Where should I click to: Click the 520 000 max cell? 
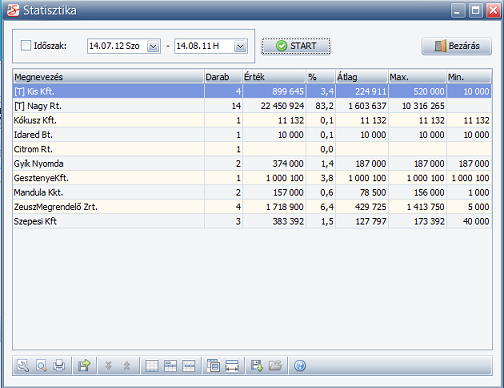pos(417,91)
